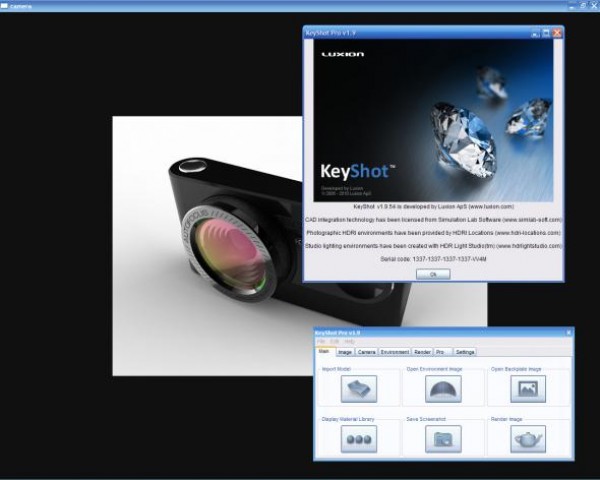Open the Camera tab

tap(366, 352)
